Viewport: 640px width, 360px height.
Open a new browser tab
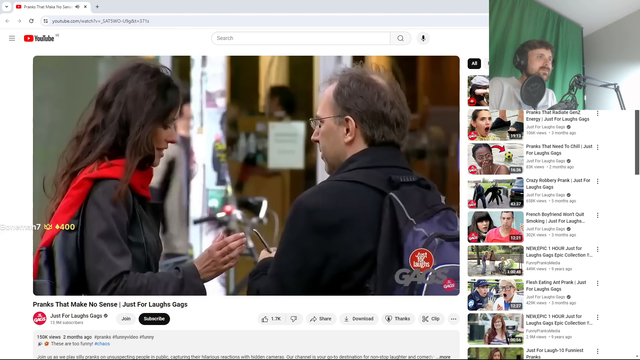(97, 7)
